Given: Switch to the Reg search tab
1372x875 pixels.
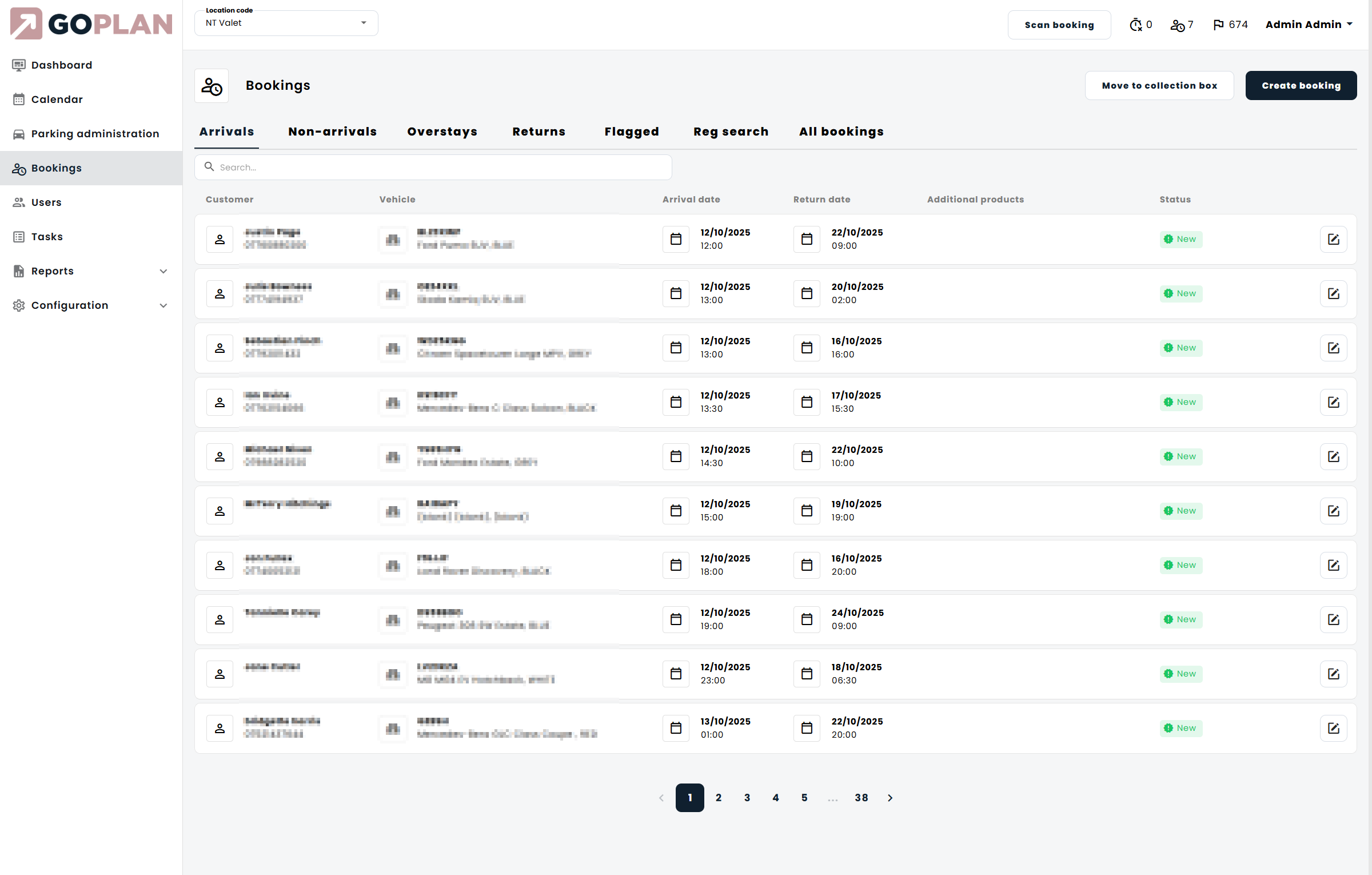Looking at the screenshot, I should click(731, 132).
